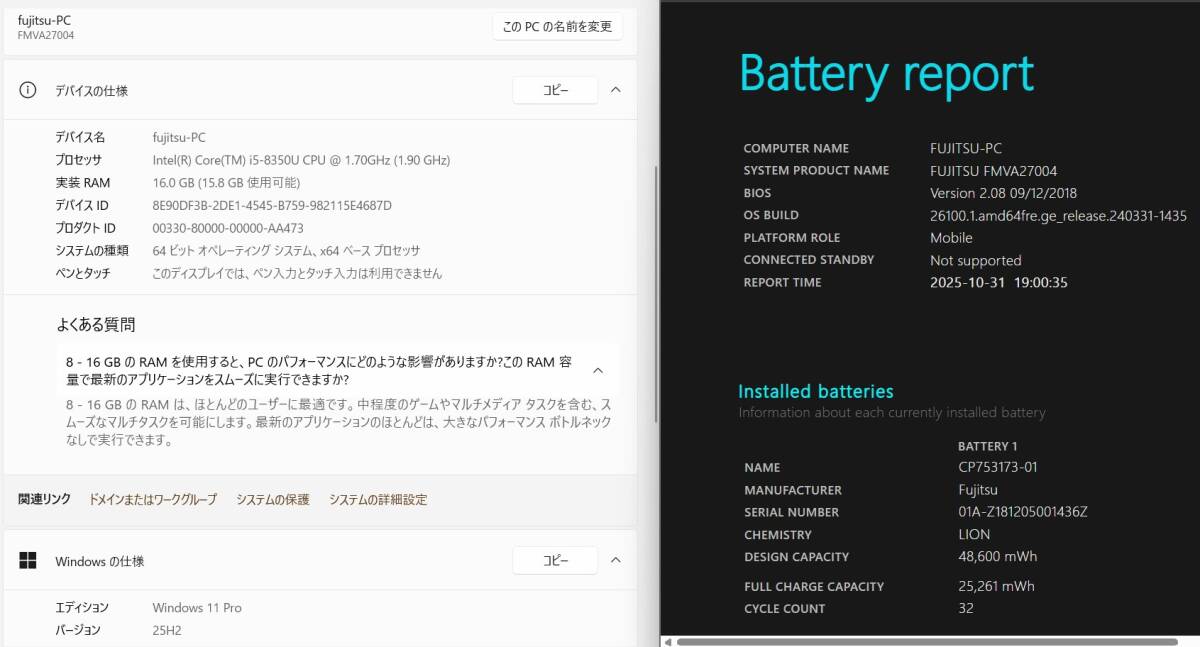Select BIOS Version 2.08 09/12/2018

[1003, 193]
